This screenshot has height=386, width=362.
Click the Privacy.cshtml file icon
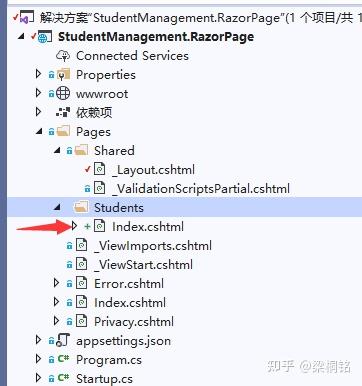pos(82,322)
